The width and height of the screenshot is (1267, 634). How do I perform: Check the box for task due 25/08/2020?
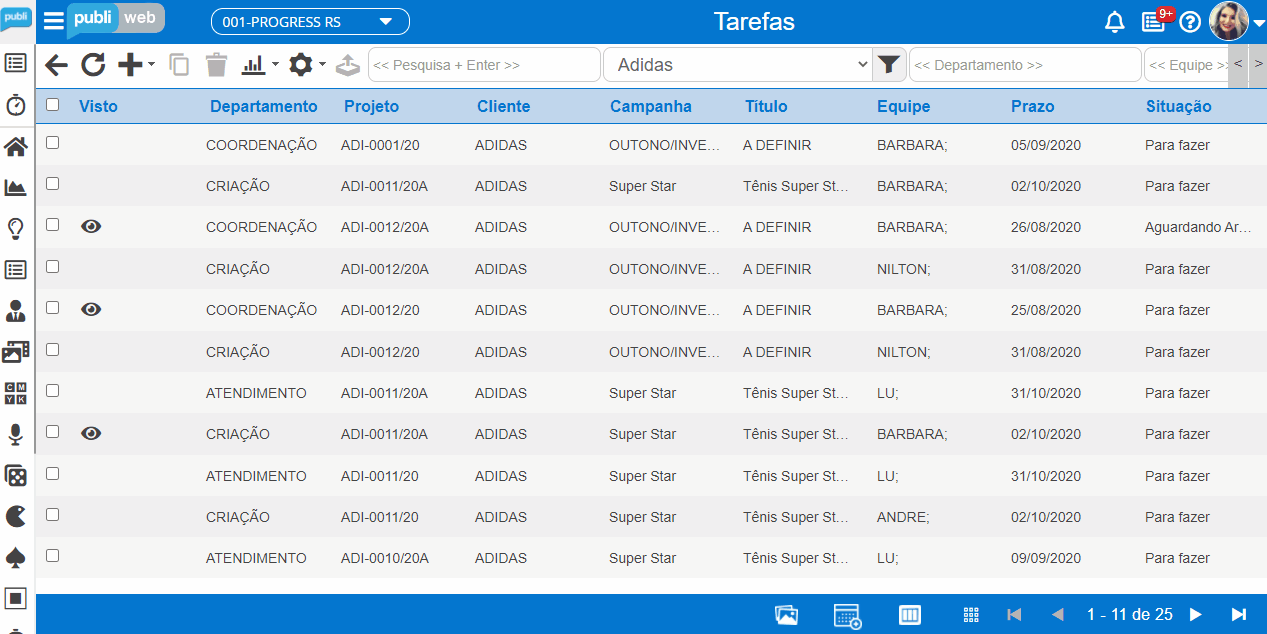pyautogui.click(x=53, y=308)
